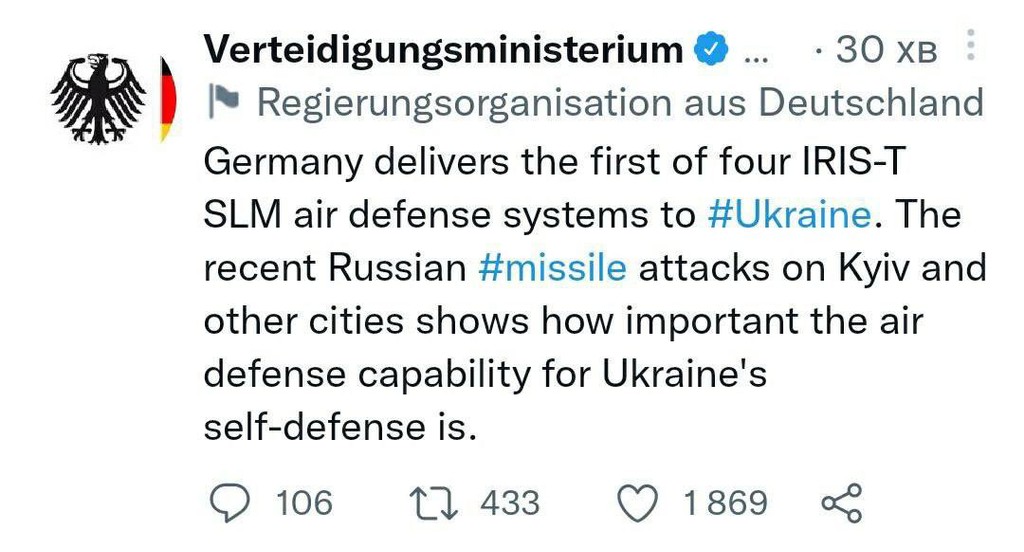Image resolution: width=1024 pixels, height=552 pixels.
Task: Click the German flag stripe beside the avatar
Action: (167, 98)
